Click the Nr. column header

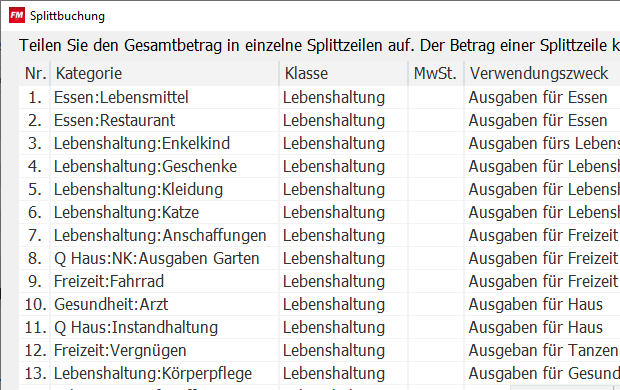(35, 74)
